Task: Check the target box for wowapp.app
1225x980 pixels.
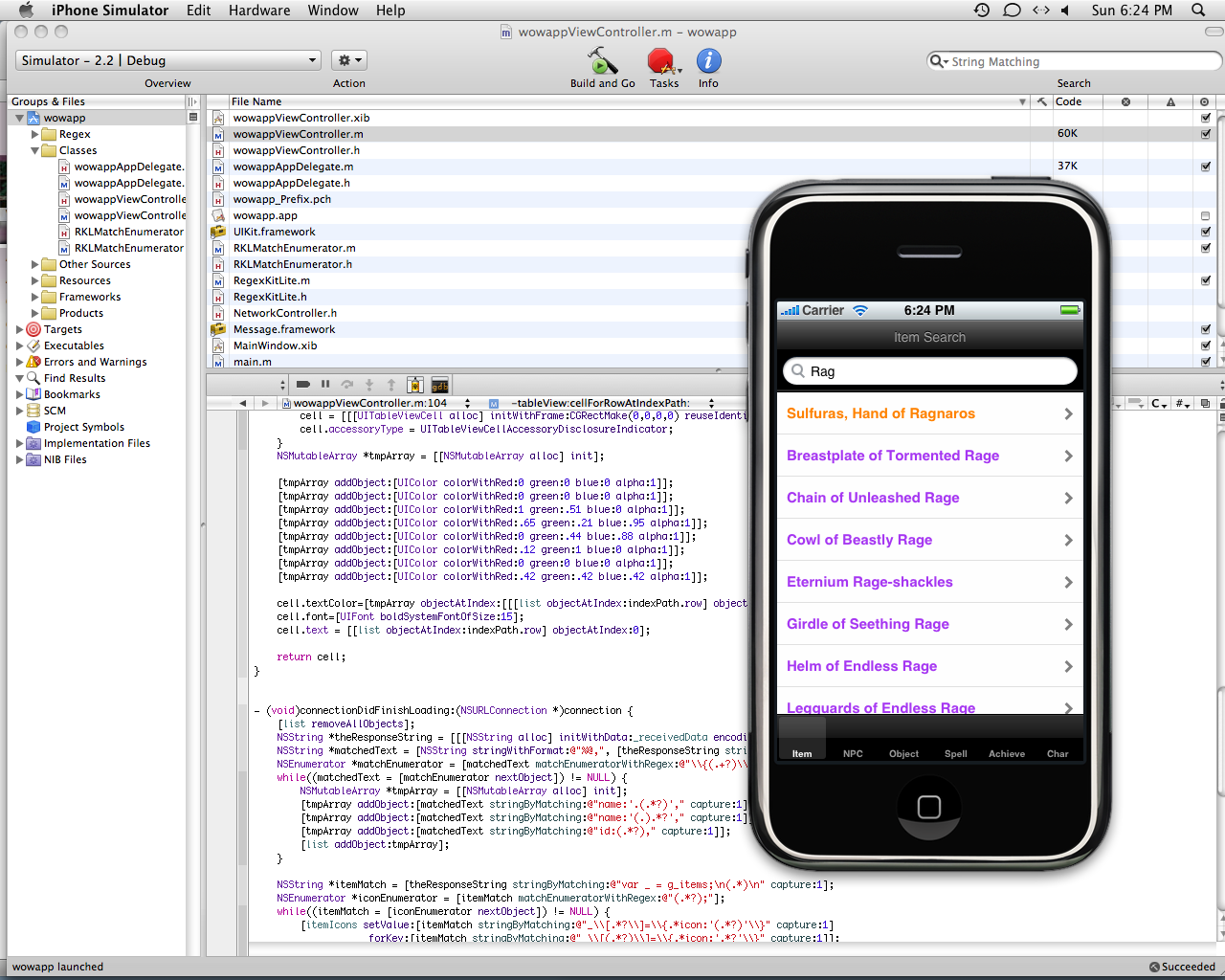Action: point(1205,215)
